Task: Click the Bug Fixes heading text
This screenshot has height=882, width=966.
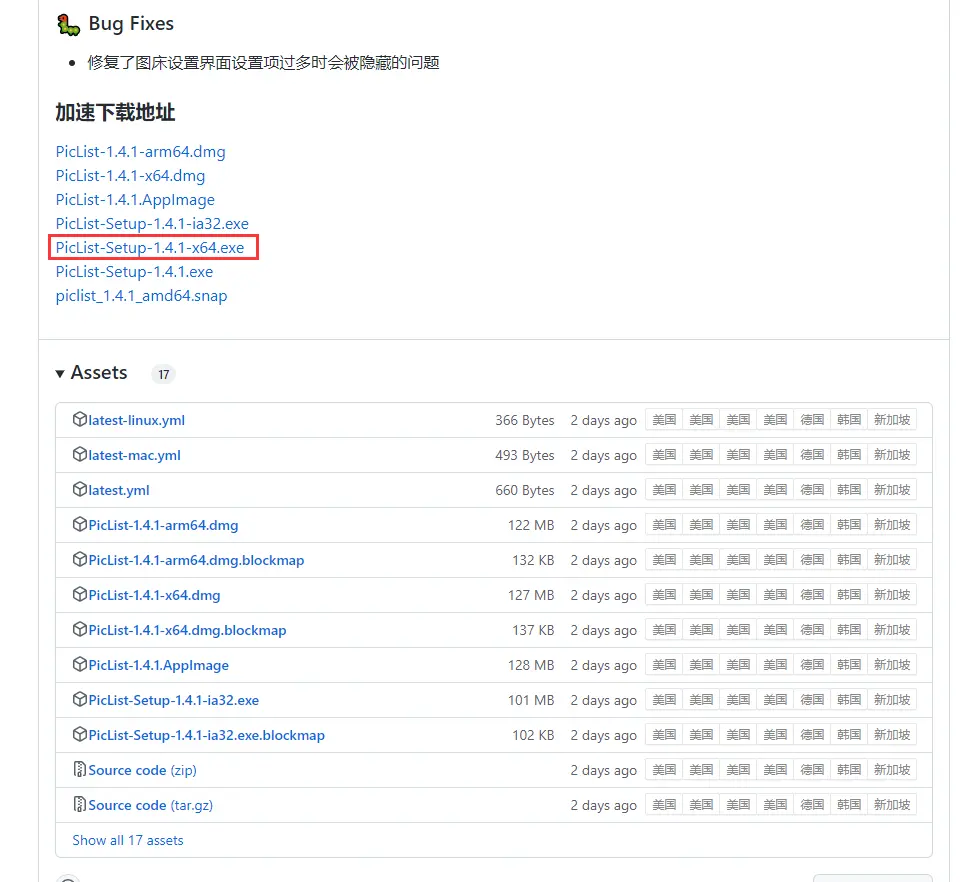Action: click(131, 23)
